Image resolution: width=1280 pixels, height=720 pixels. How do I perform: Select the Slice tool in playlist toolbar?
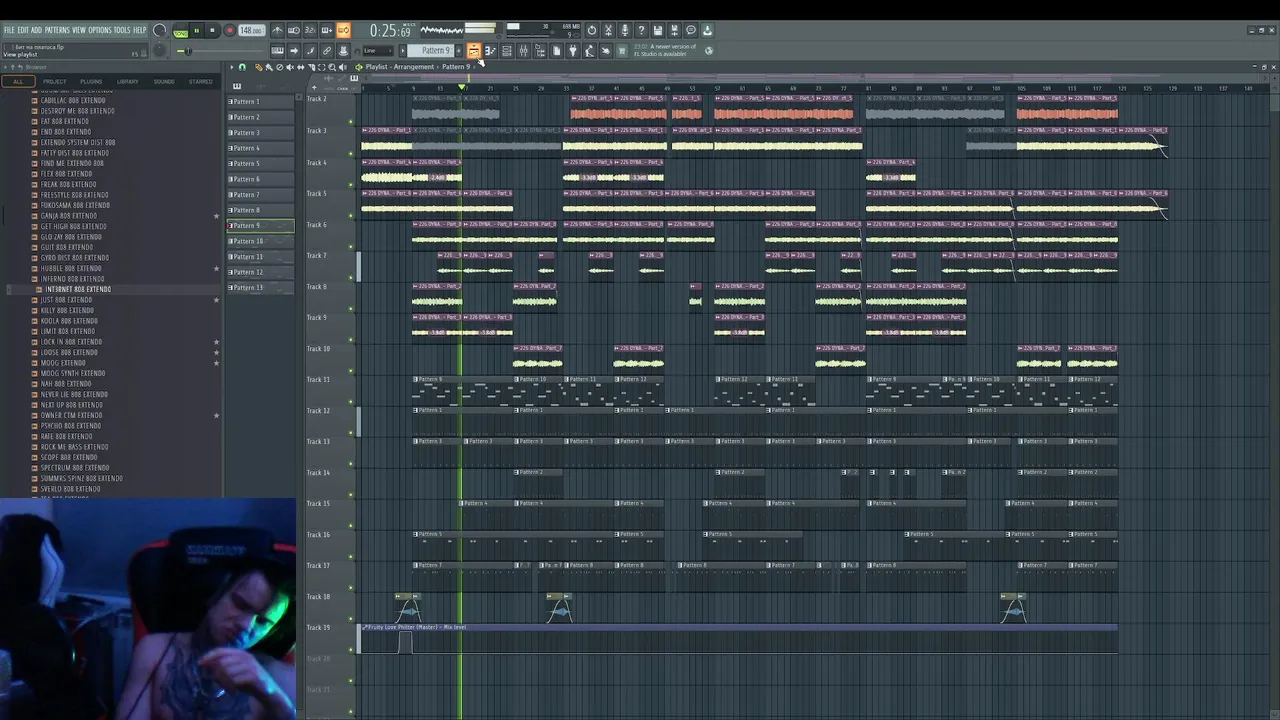pyautogui.click(x=311, y=67)
